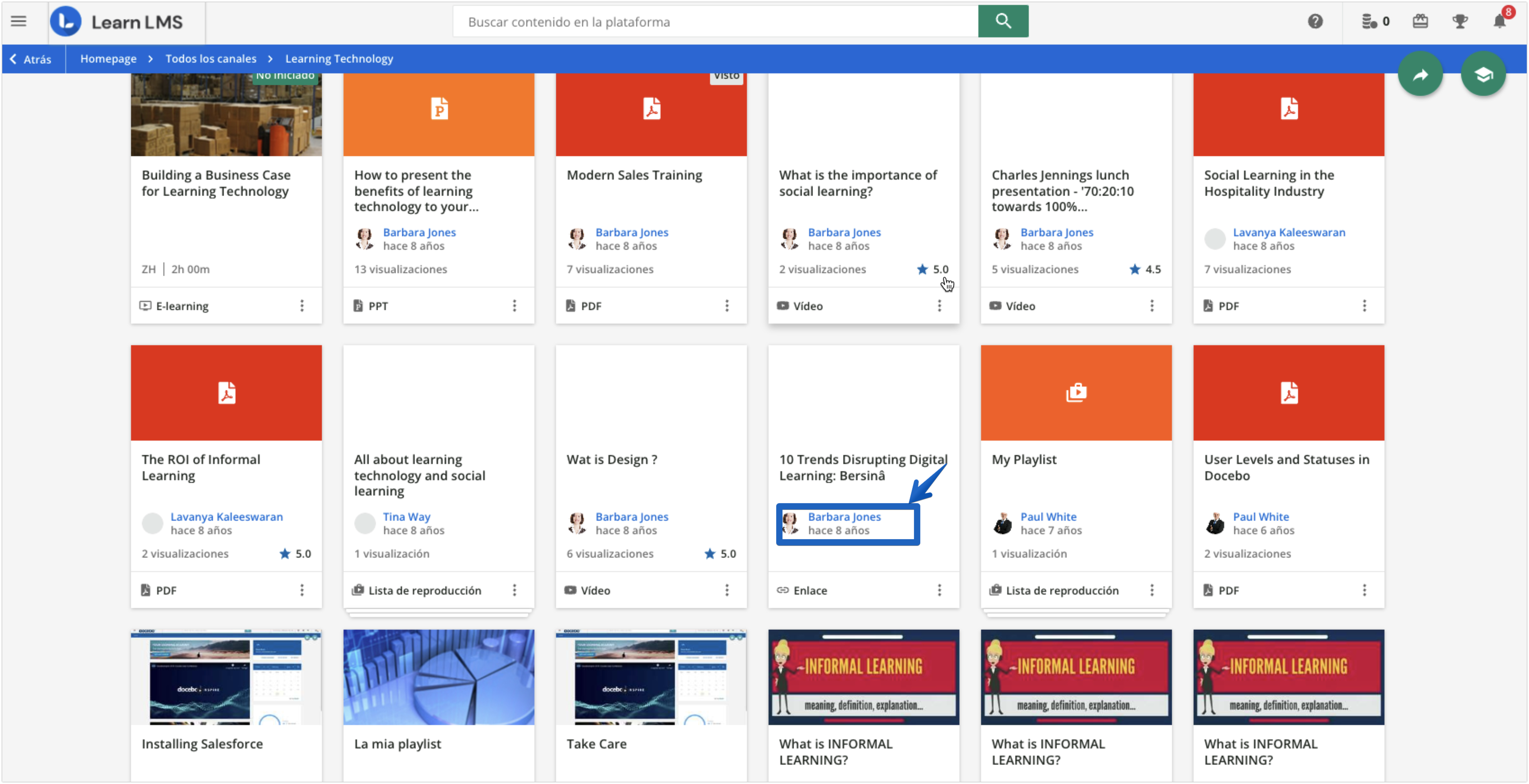Click the Learn LMS logo
1529x784 pixels.
116,22
